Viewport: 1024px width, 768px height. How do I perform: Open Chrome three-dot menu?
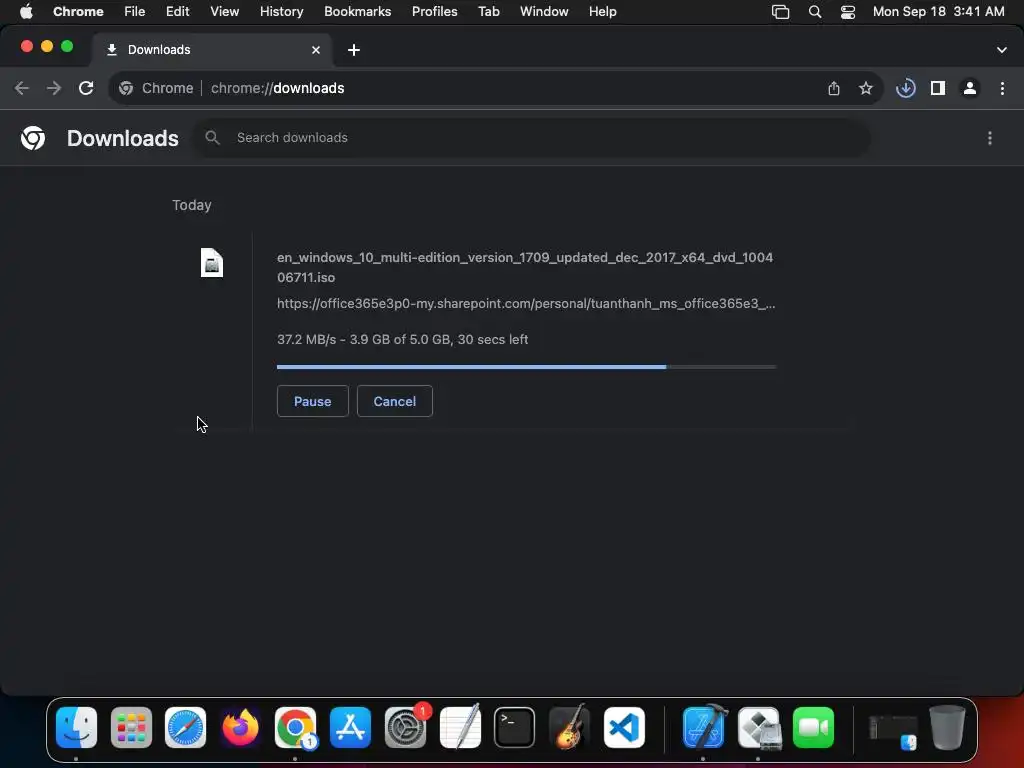(x=1002, y=88)
